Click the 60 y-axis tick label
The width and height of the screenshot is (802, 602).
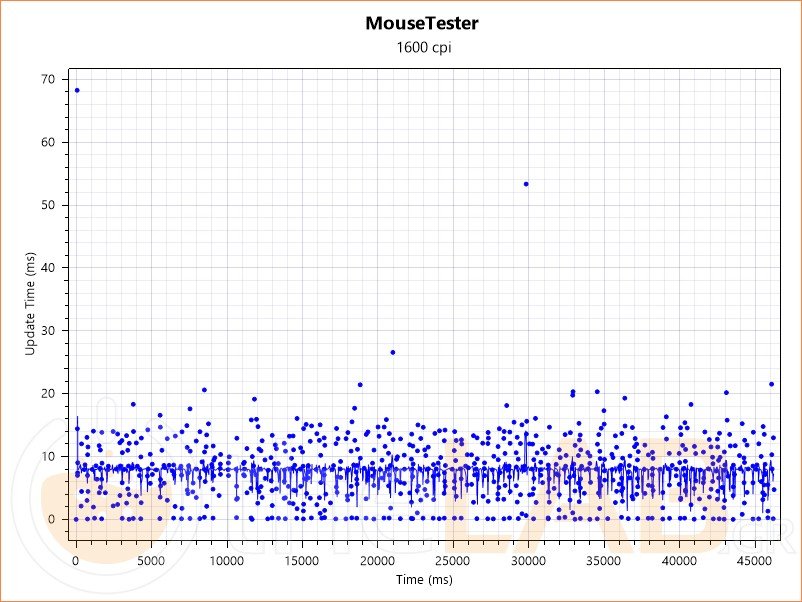(x=48, y=142)
